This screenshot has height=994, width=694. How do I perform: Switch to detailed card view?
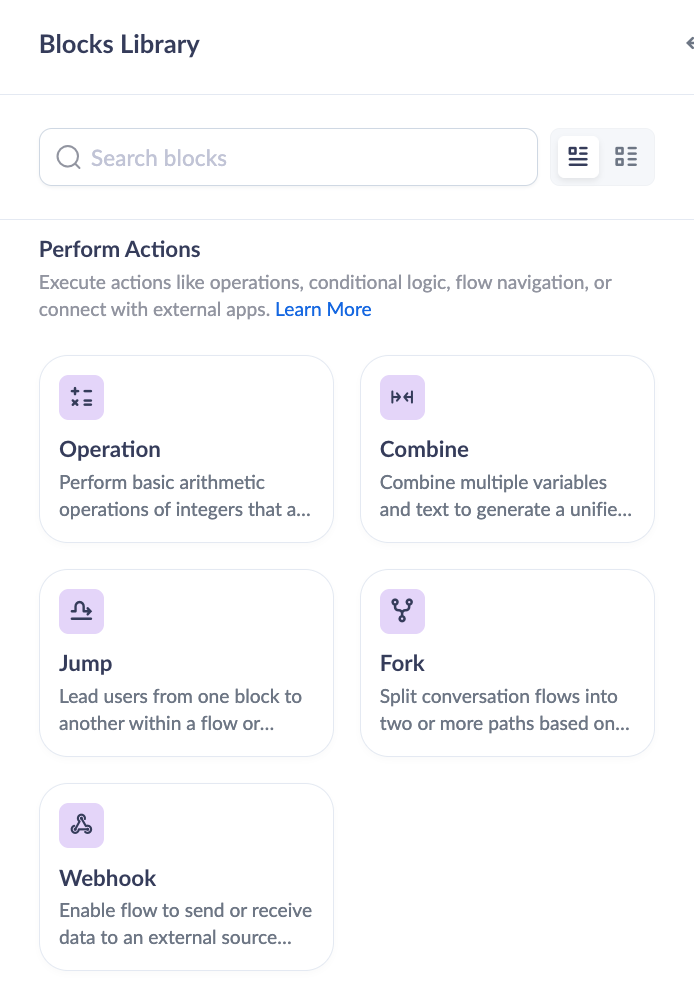[578, 157]
